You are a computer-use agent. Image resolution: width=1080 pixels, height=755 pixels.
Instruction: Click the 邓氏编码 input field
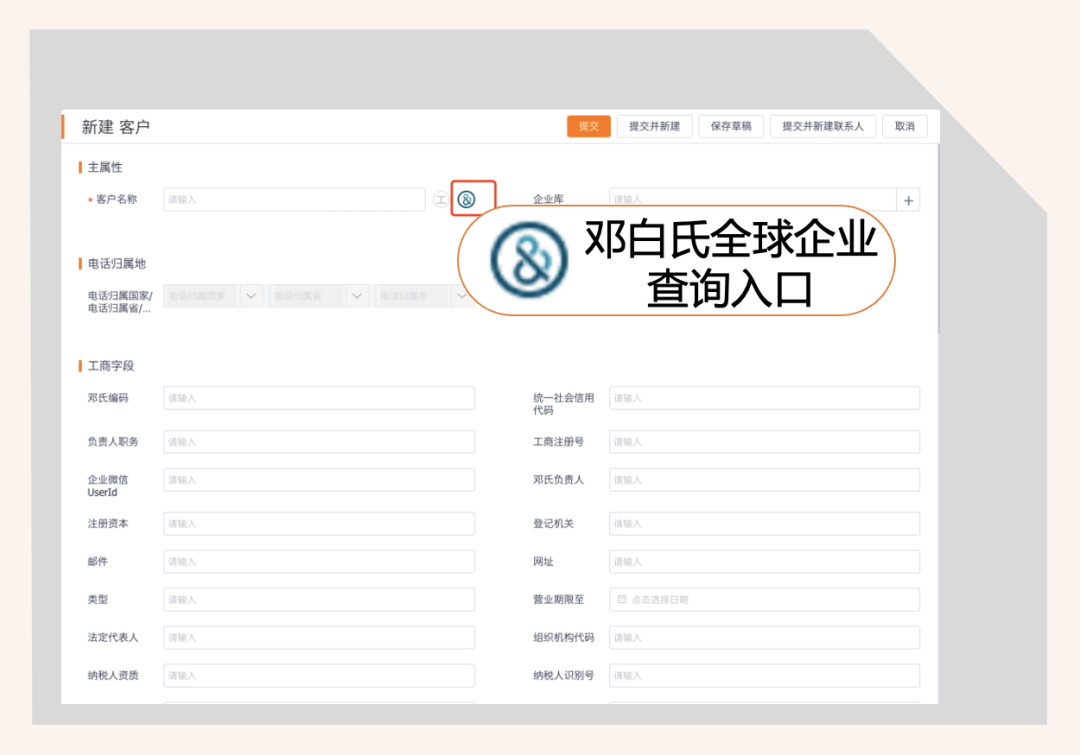(319, 398)
